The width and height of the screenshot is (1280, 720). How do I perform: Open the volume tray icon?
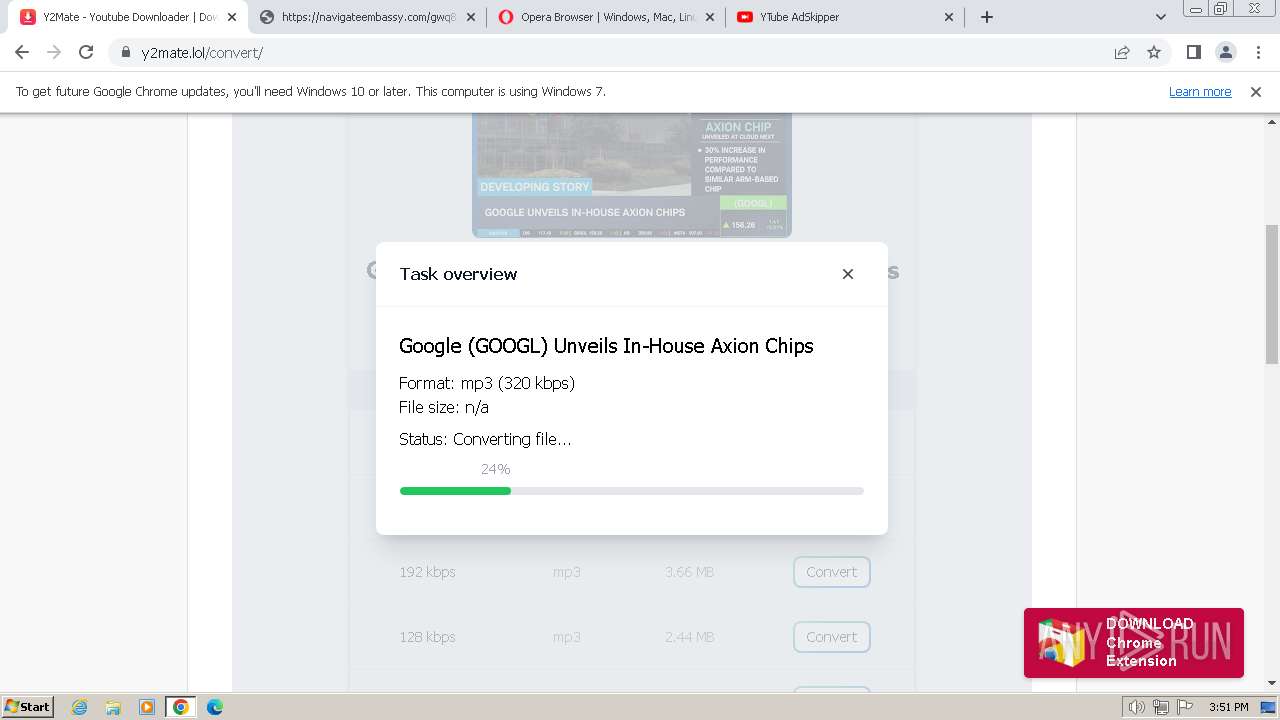pos(1137,707)
